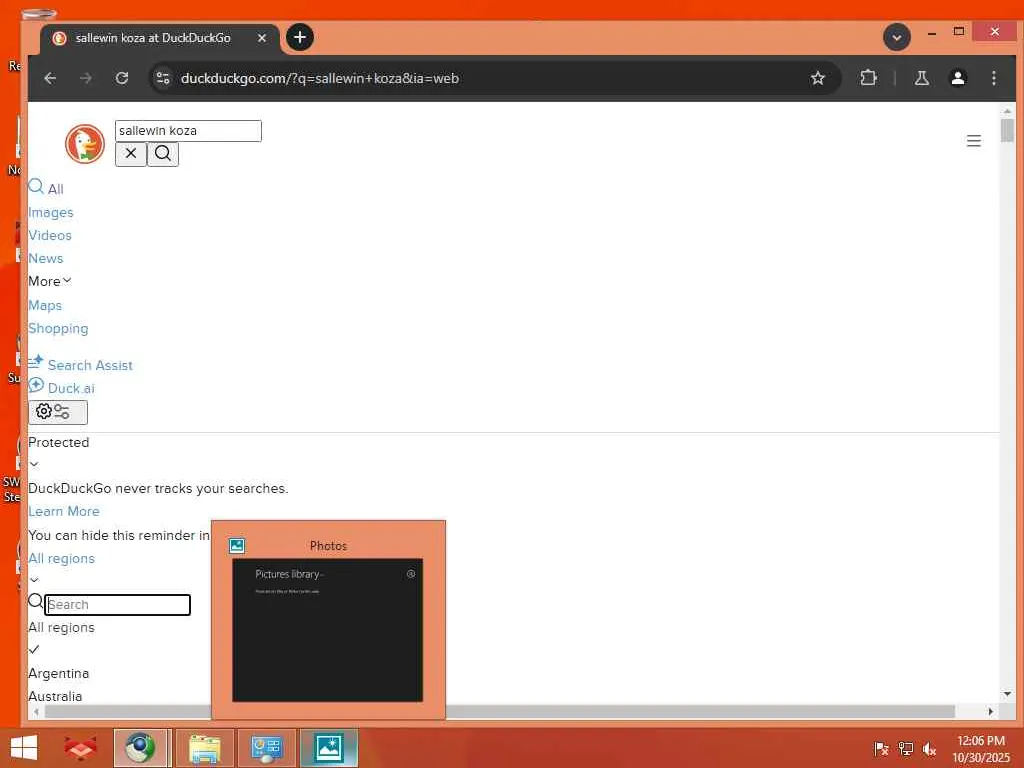The image size is (1024, 768).
Task: Choose Argentina from the region list
Action: click(x=58, y=673)
